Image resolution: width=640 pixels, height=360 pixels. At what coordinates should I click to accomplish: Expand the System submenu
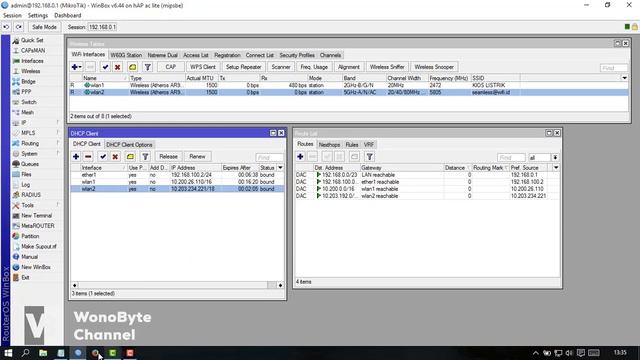(29, 154)
